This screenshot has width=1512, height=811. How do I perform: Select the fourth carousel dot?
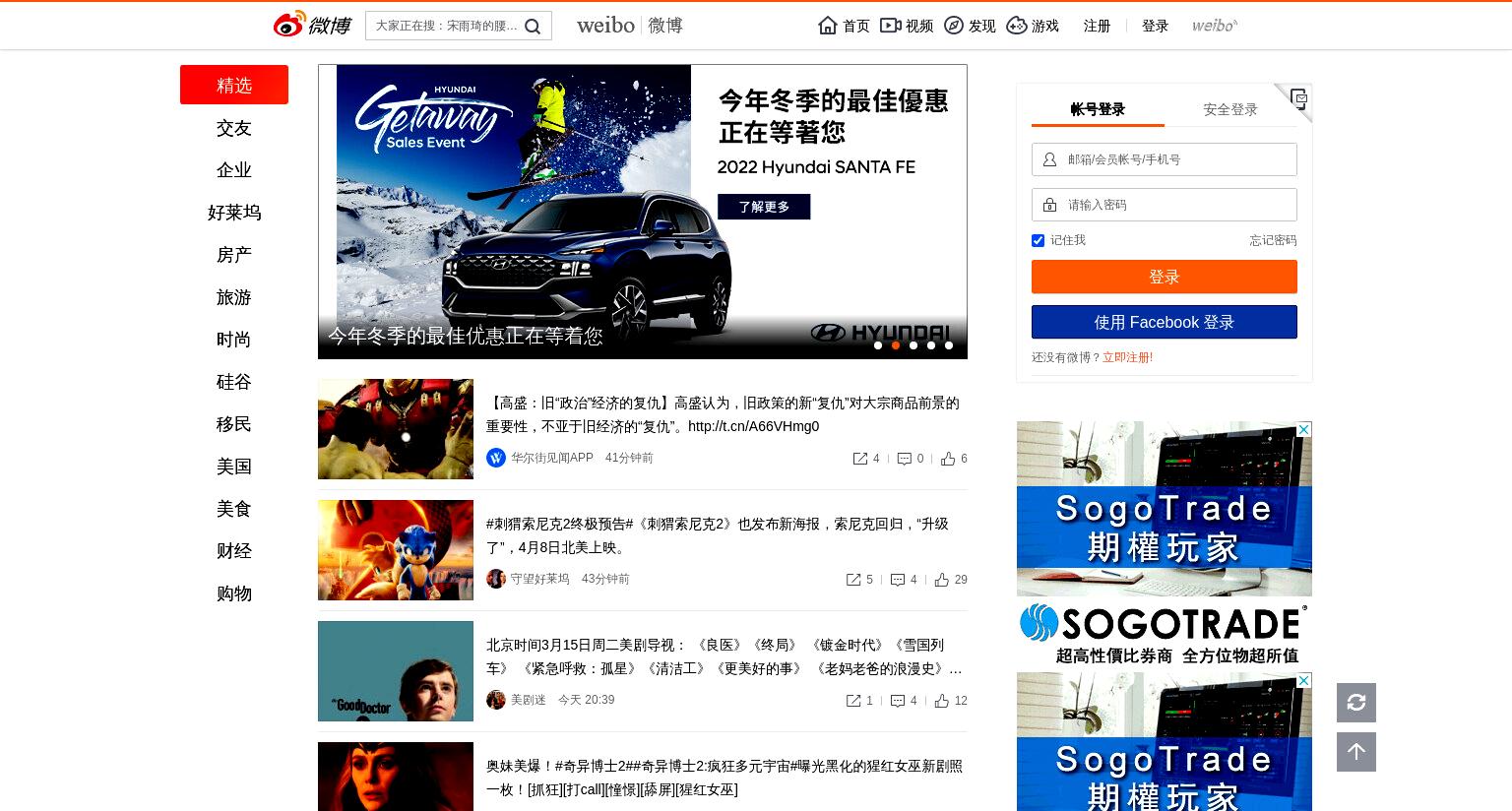(x=931, y=345)
